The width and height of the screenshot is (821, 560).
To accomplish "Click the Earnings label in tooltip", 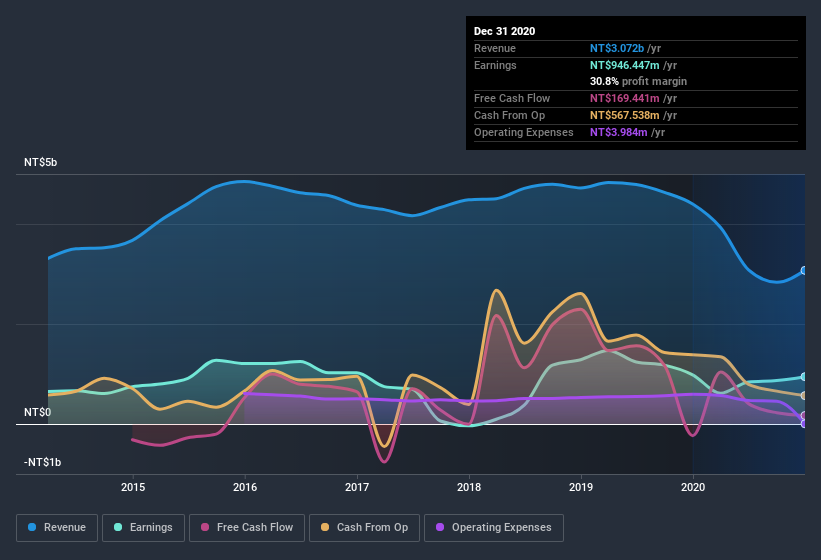I will coord(495,65).
